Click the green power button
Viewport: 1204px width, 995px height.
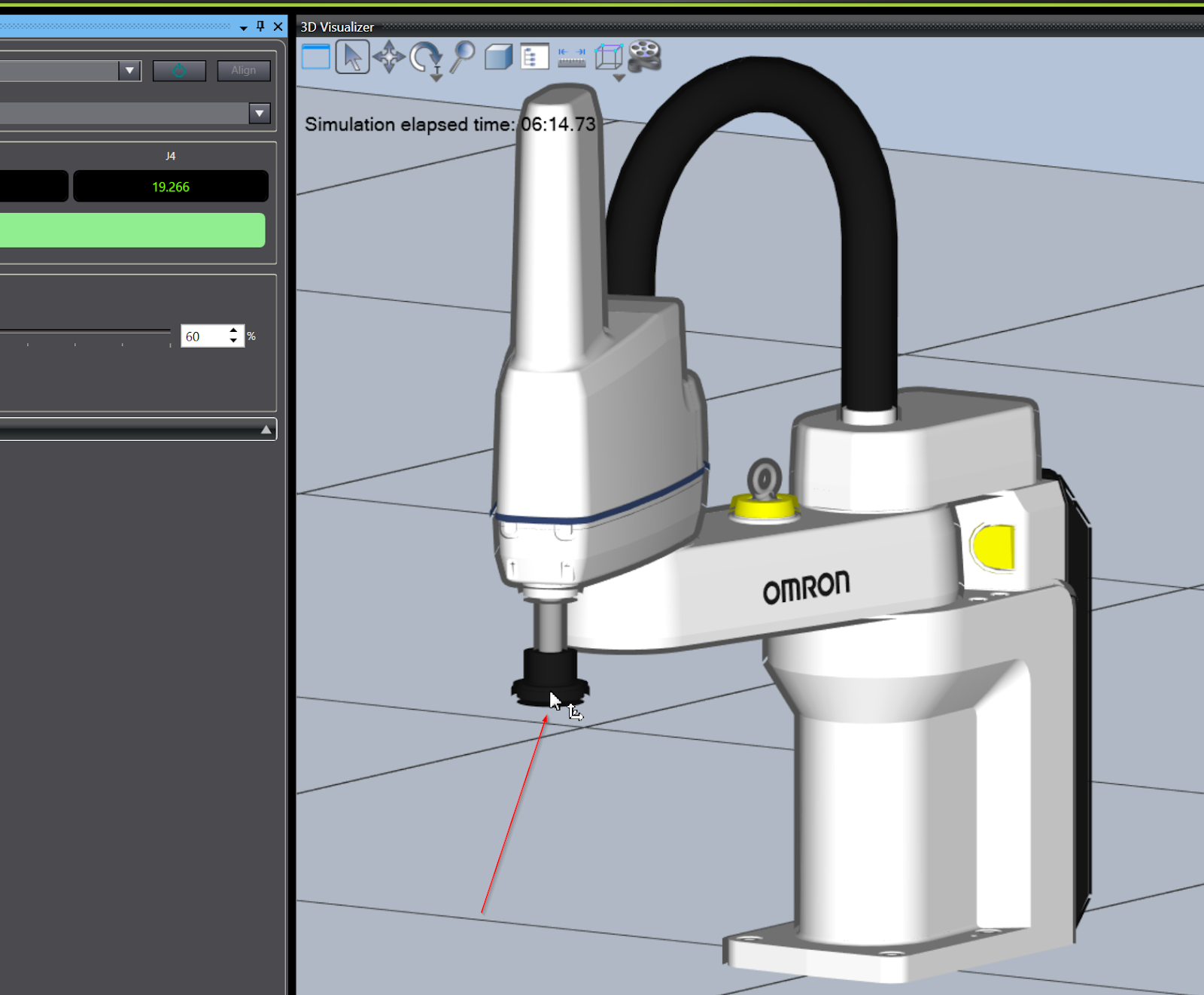pyautogui.click(x=179, y=70)
